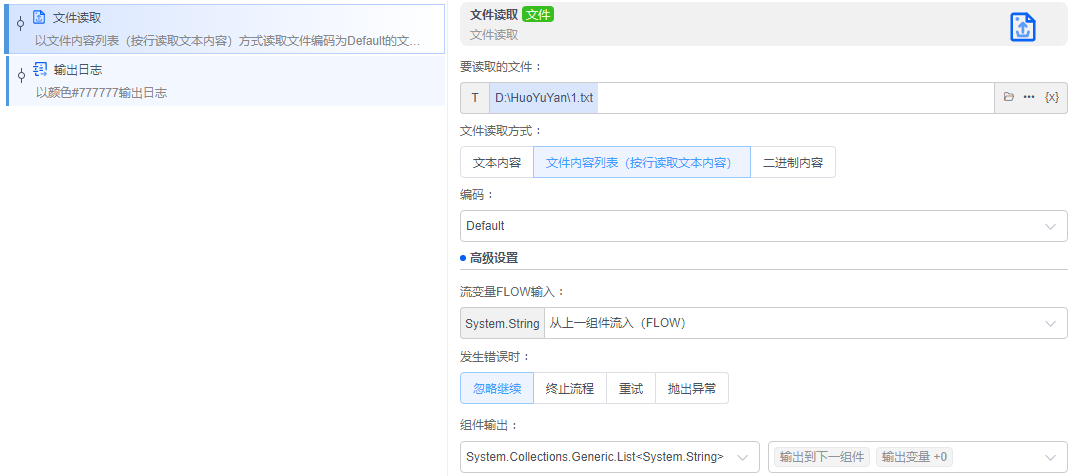Click the large file upload icon in the header
The image size is (1071, 476).
pyautogui.click(x=1022, y=27)
